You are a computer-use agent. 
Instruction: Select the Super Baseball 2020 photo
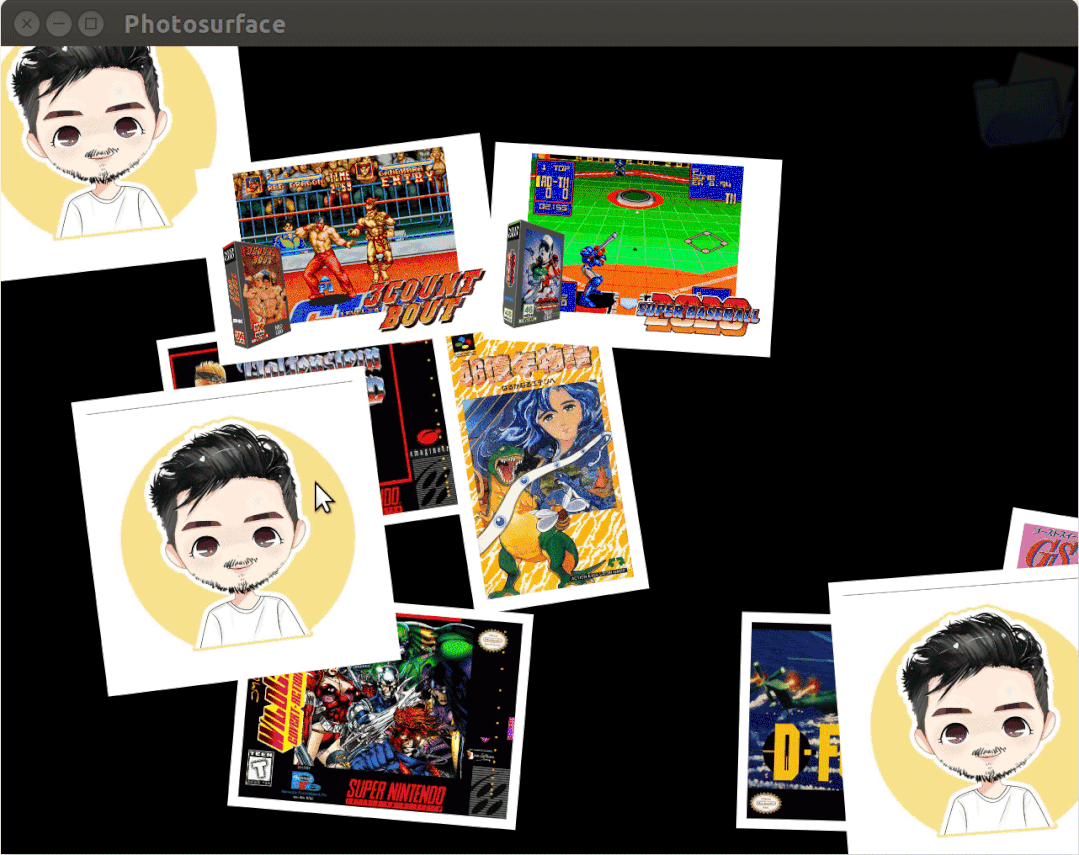coord(635,249)
